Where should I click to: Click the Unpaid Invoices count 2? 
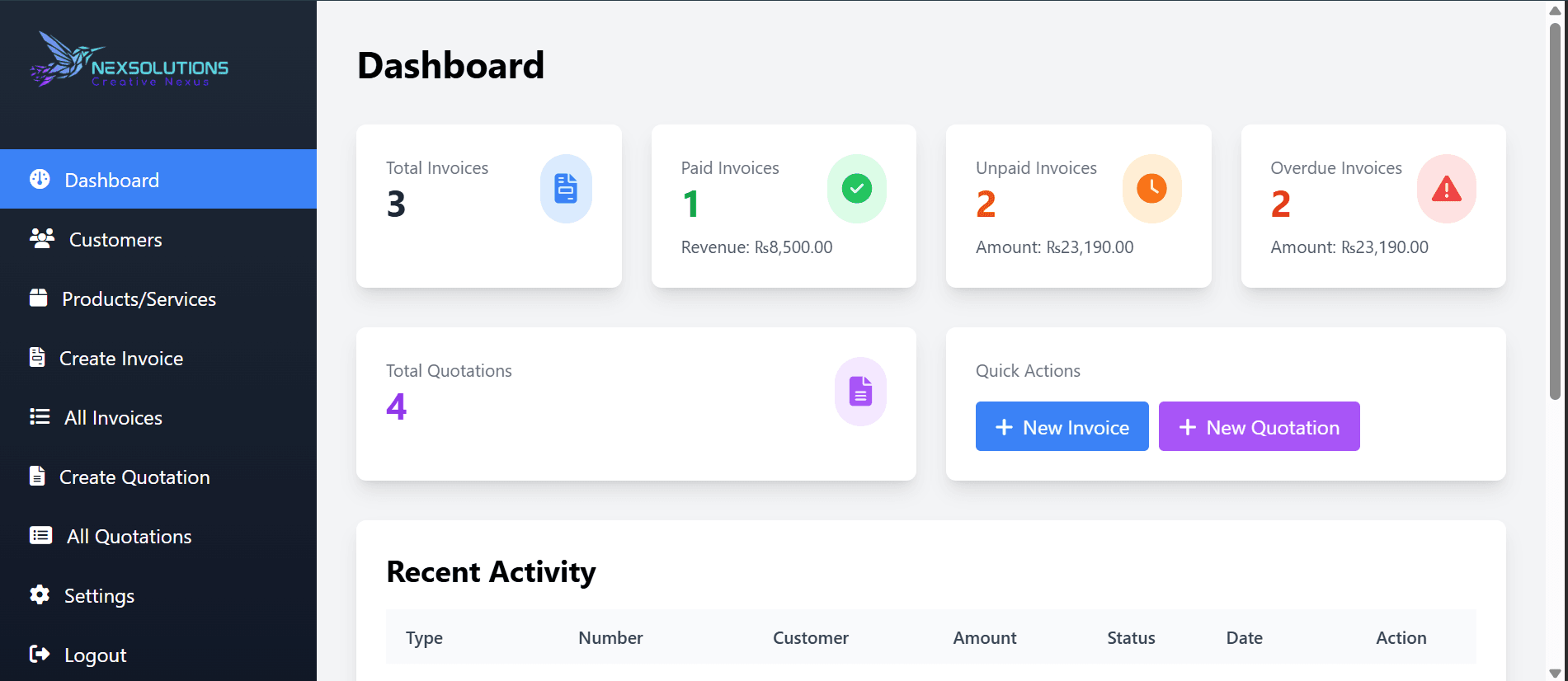tap(986, 204)
